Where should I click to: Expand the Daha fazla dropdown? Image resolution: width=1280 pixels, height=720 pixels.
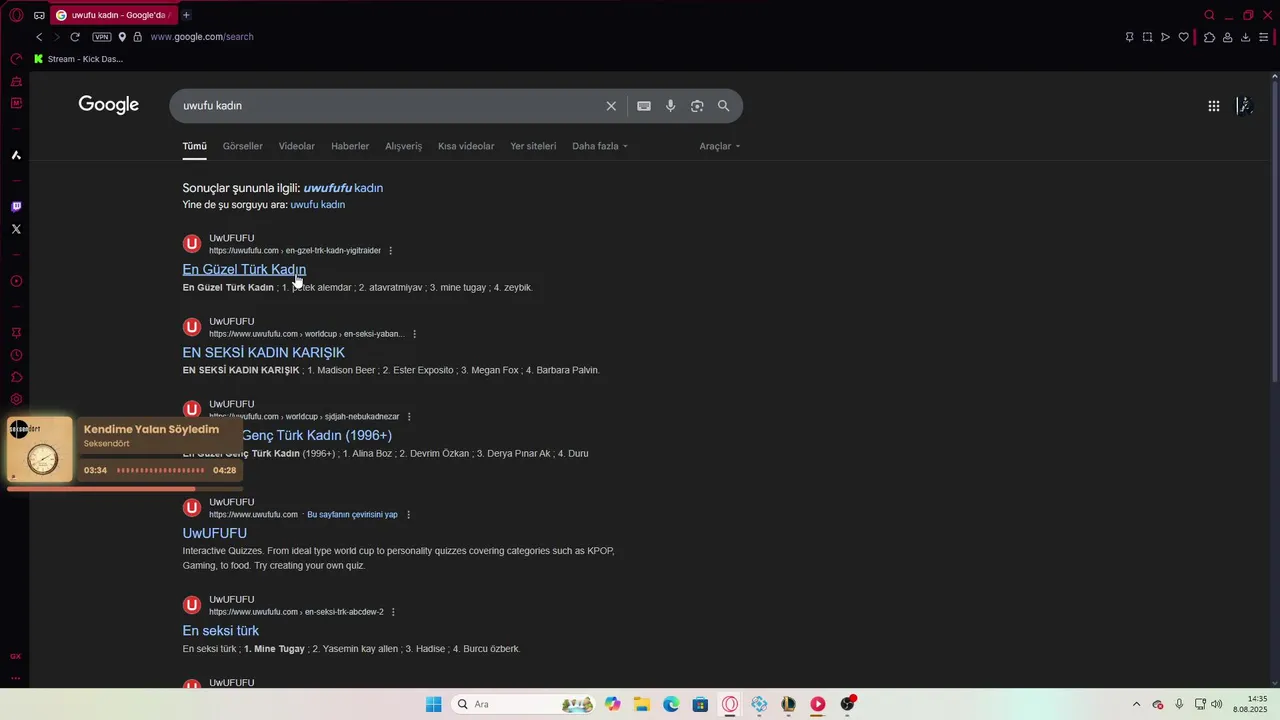(x=600, y=146)
